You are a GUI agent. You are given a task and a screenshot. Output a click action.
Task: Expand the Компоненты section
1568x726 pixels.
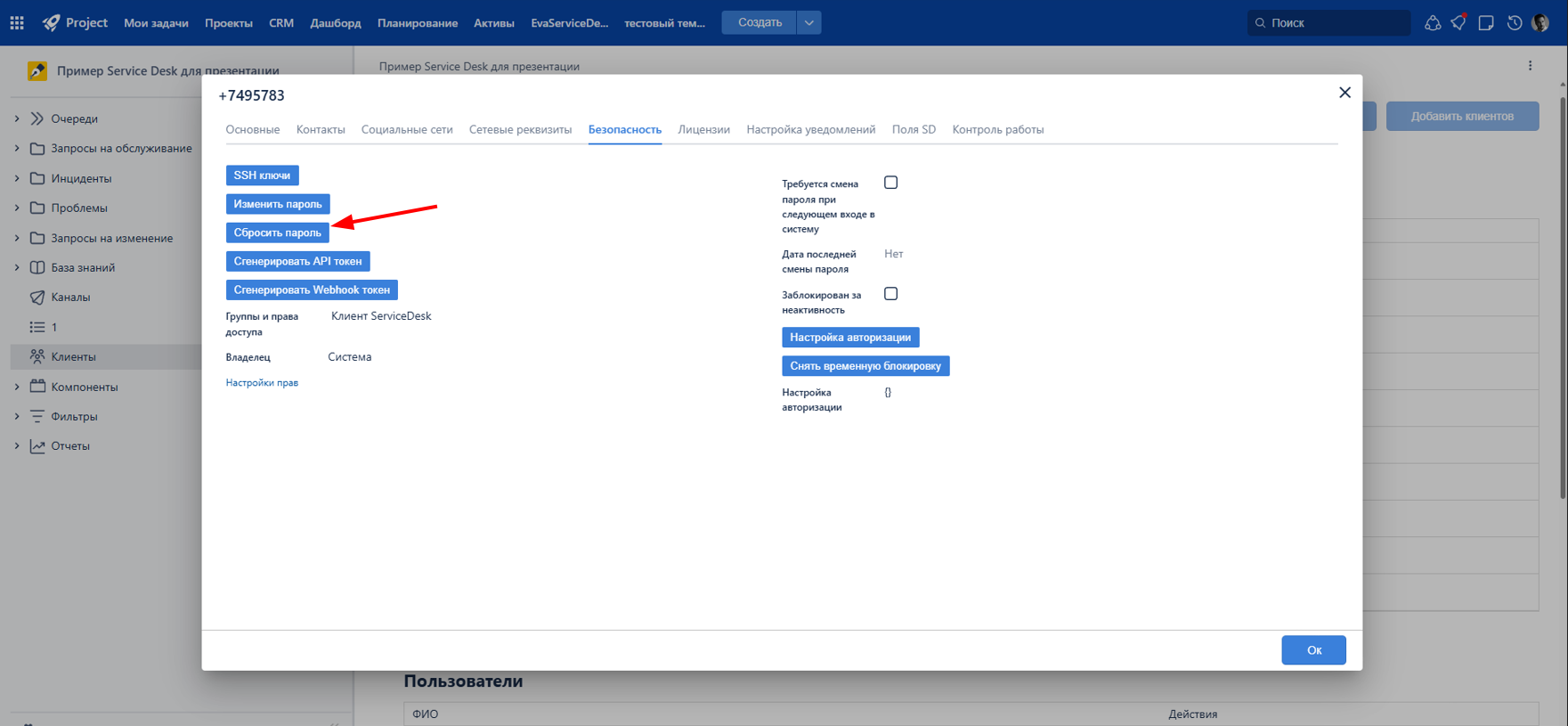click(x=17, y=387)
